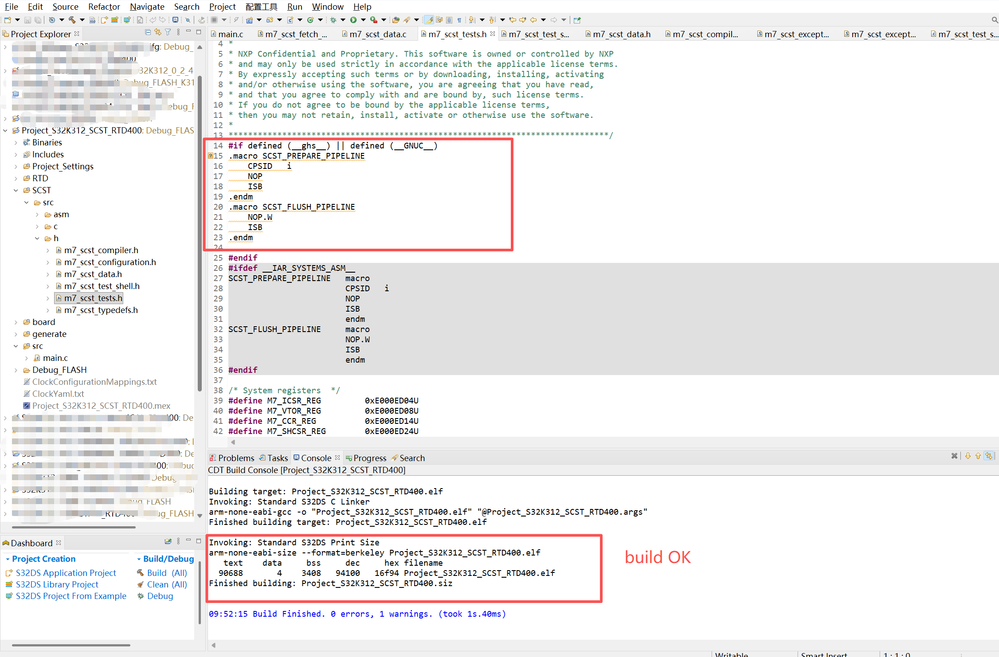Click the Project_S32K312_SCST_RTD400.mex file icon
999x657 pixels.
point(26,406)
